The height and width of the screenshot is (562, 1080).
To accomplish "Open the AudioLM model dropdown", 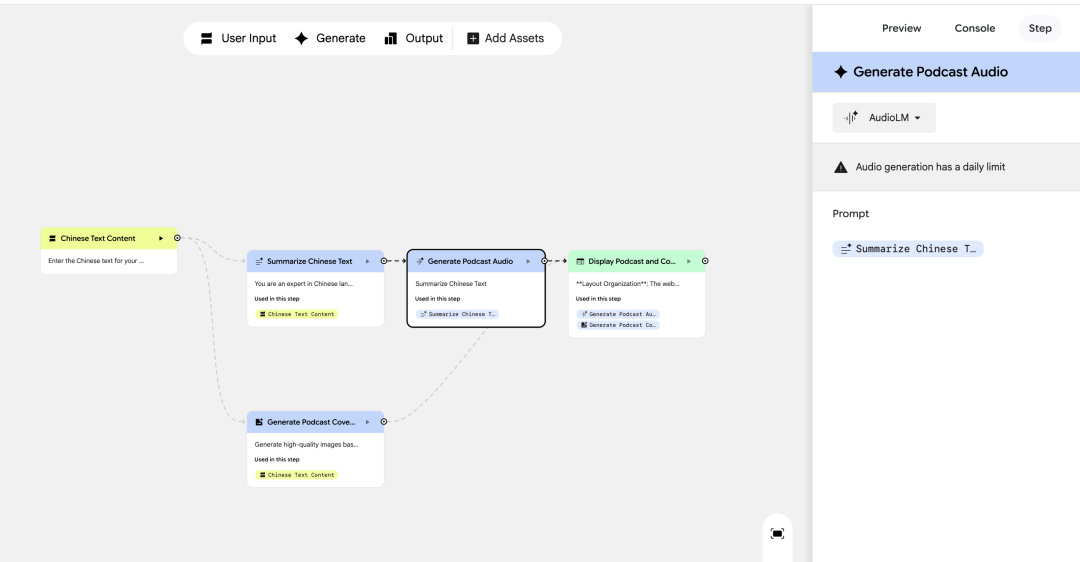I will point(884,117).
